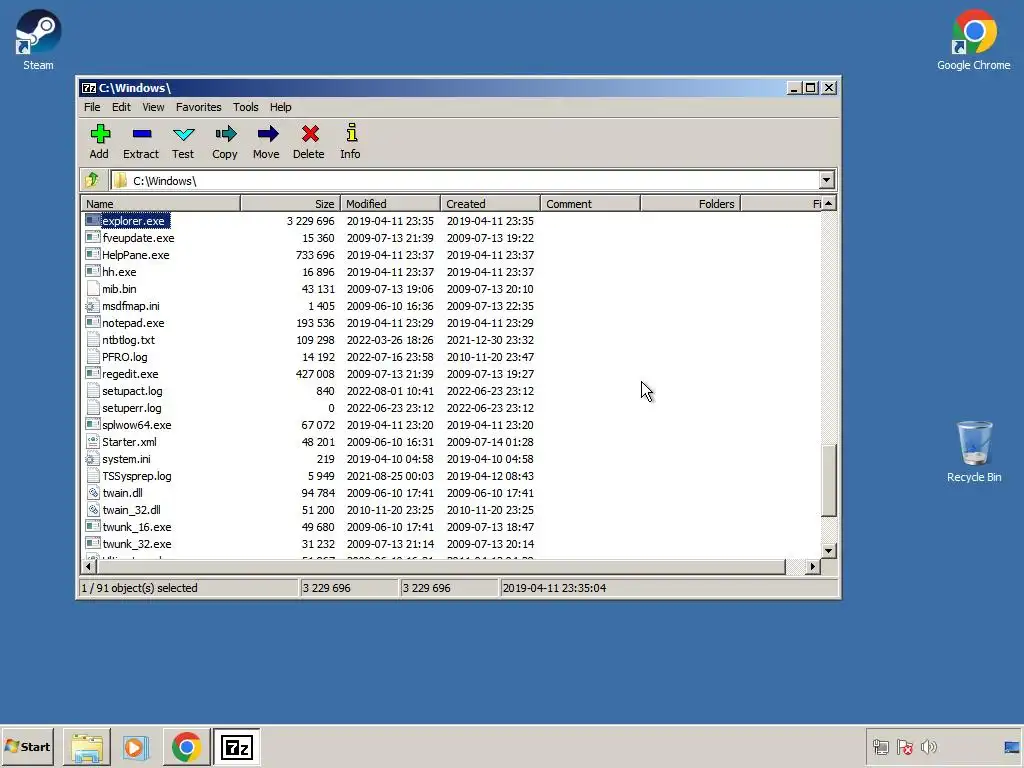This screenshot has width=1024, height=768.
Task: Click the Start button
Action: pyautogui.click(x=27, y=746)
